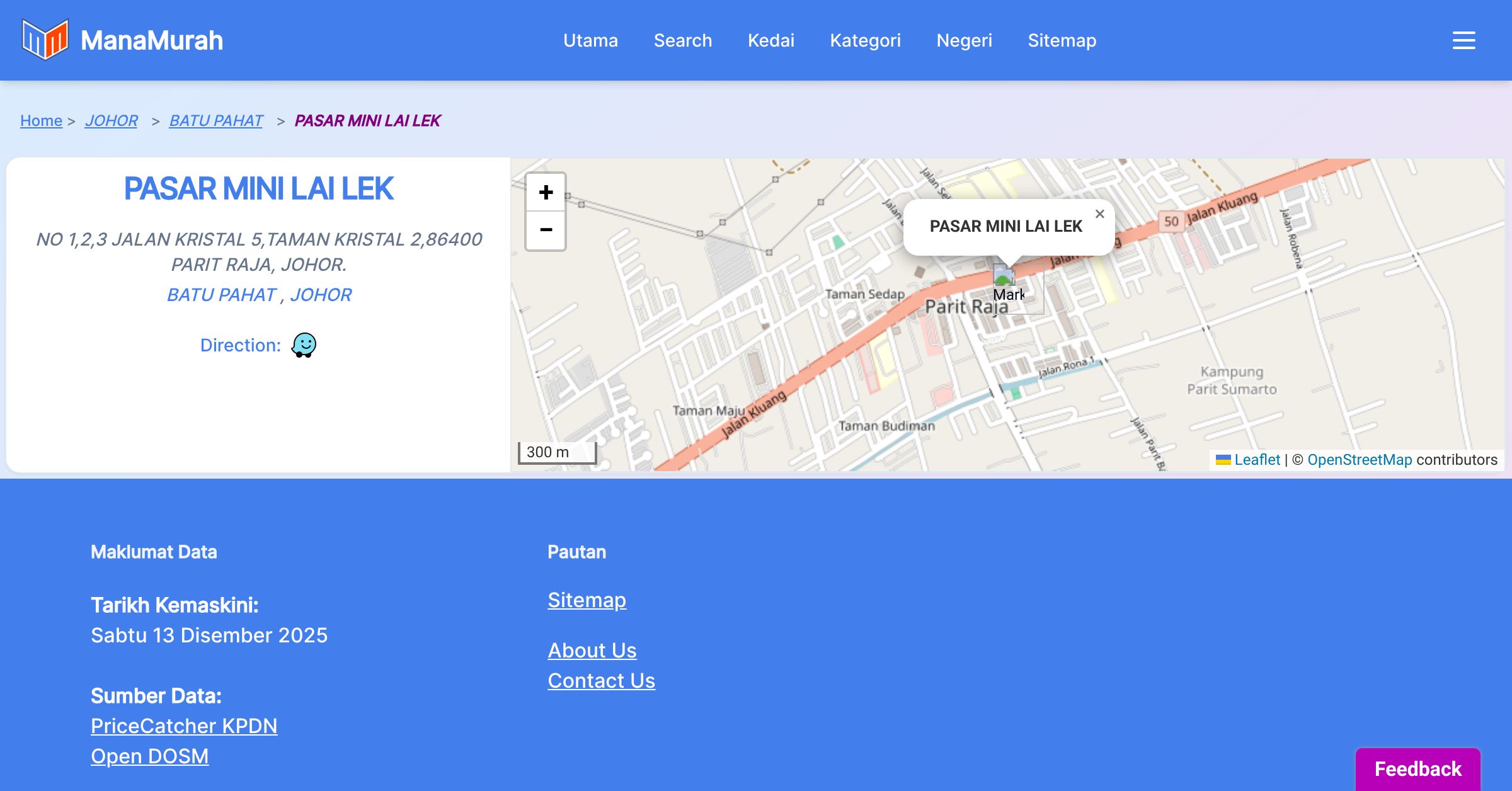Open the Contact Us footer link
The width and height of the screenshot is (1512, 791).
601,680
